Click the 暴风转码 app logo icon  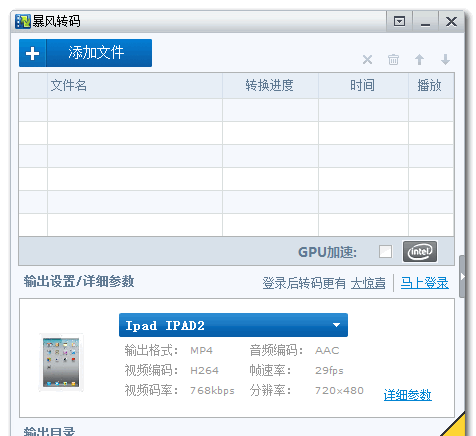[x=23, y=21]
